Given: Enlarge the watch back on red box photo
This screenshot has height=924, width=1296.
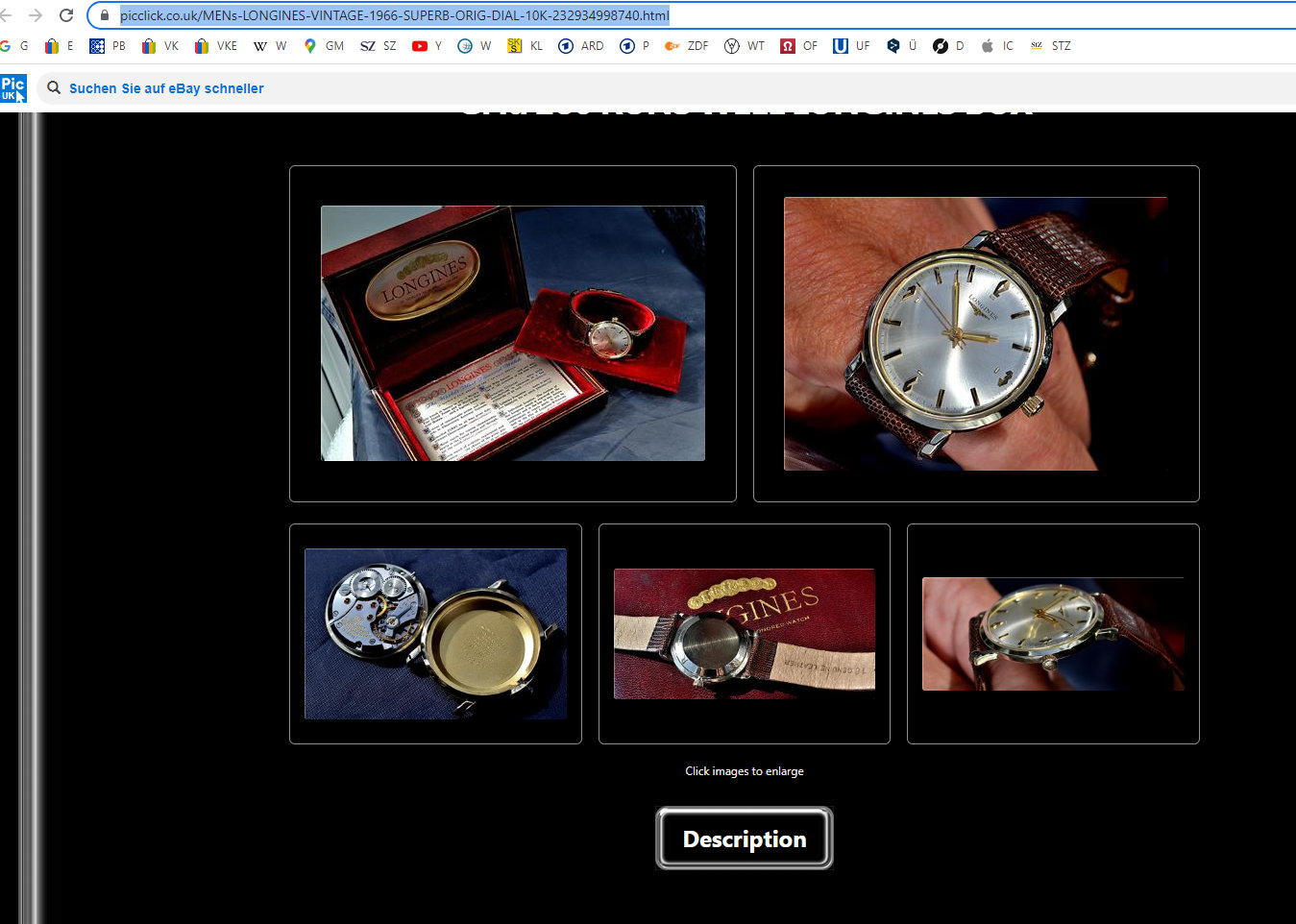Looking at the screenshot, I should [744, 634].
